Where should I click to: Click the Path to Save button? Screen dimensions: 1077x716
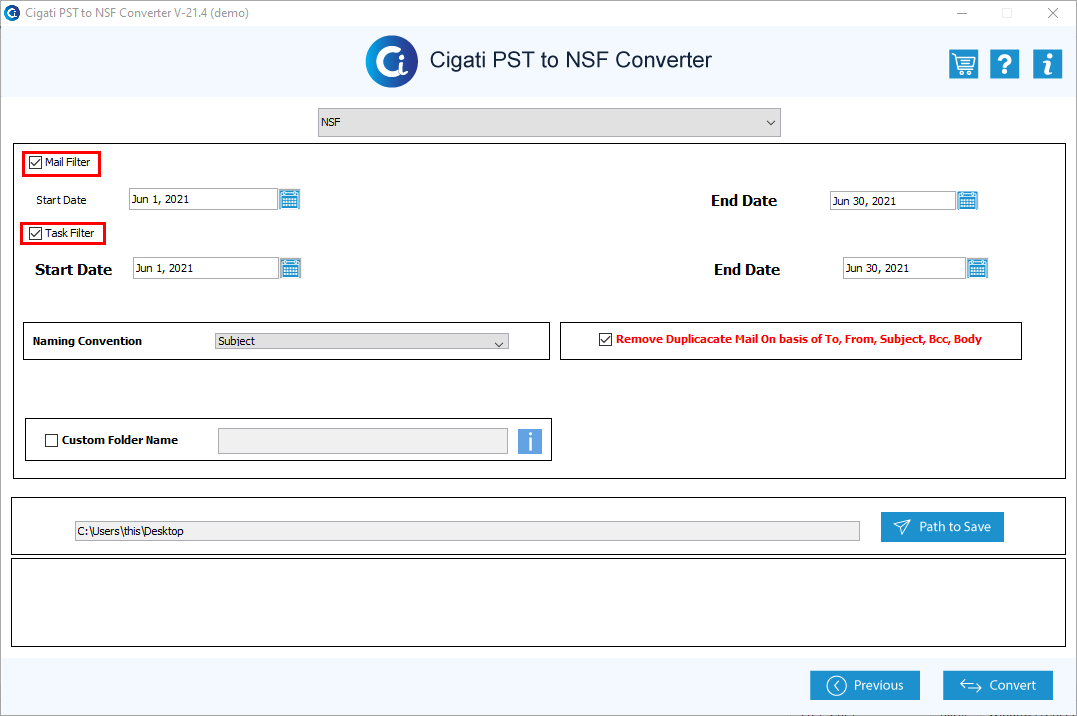click(942, 527)
